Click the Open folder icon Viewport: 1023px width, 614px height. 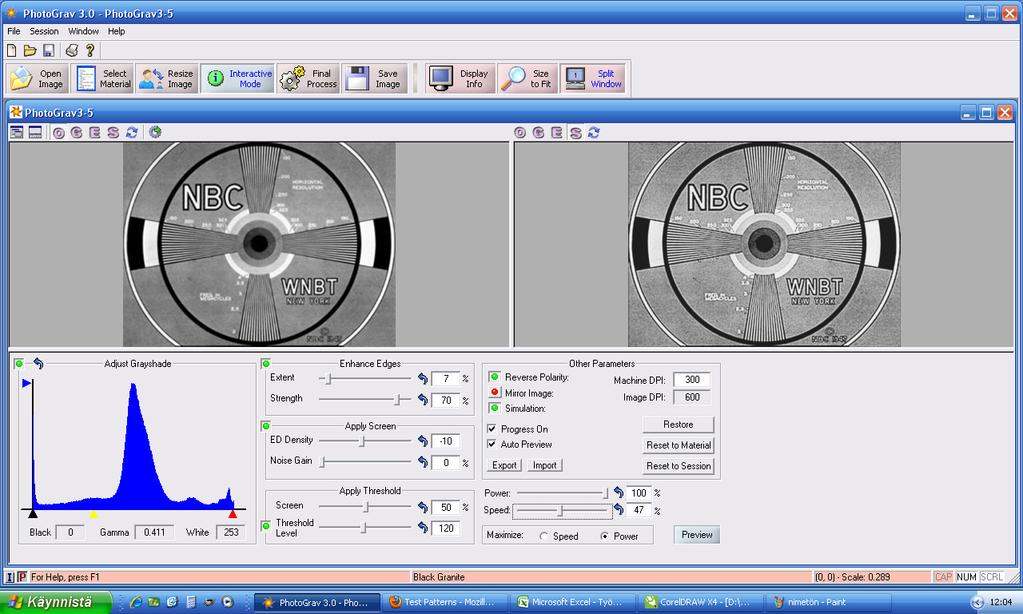pyautogui.click(x=30, y=50)
